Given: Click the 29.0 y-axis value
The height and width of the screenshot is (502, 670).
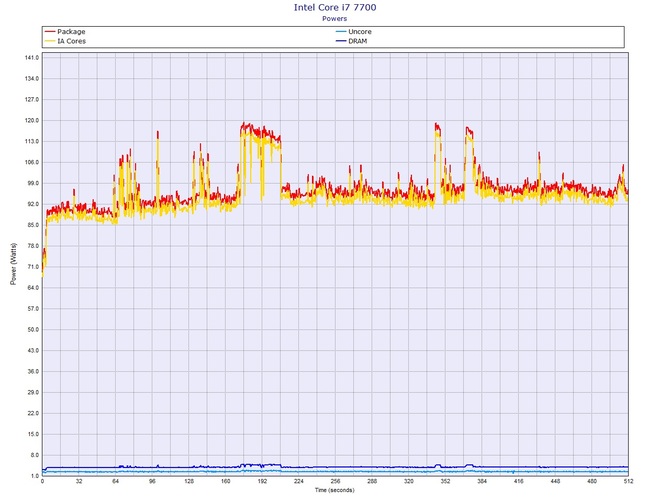Looking at the screenshot, I should coord(33,393).
